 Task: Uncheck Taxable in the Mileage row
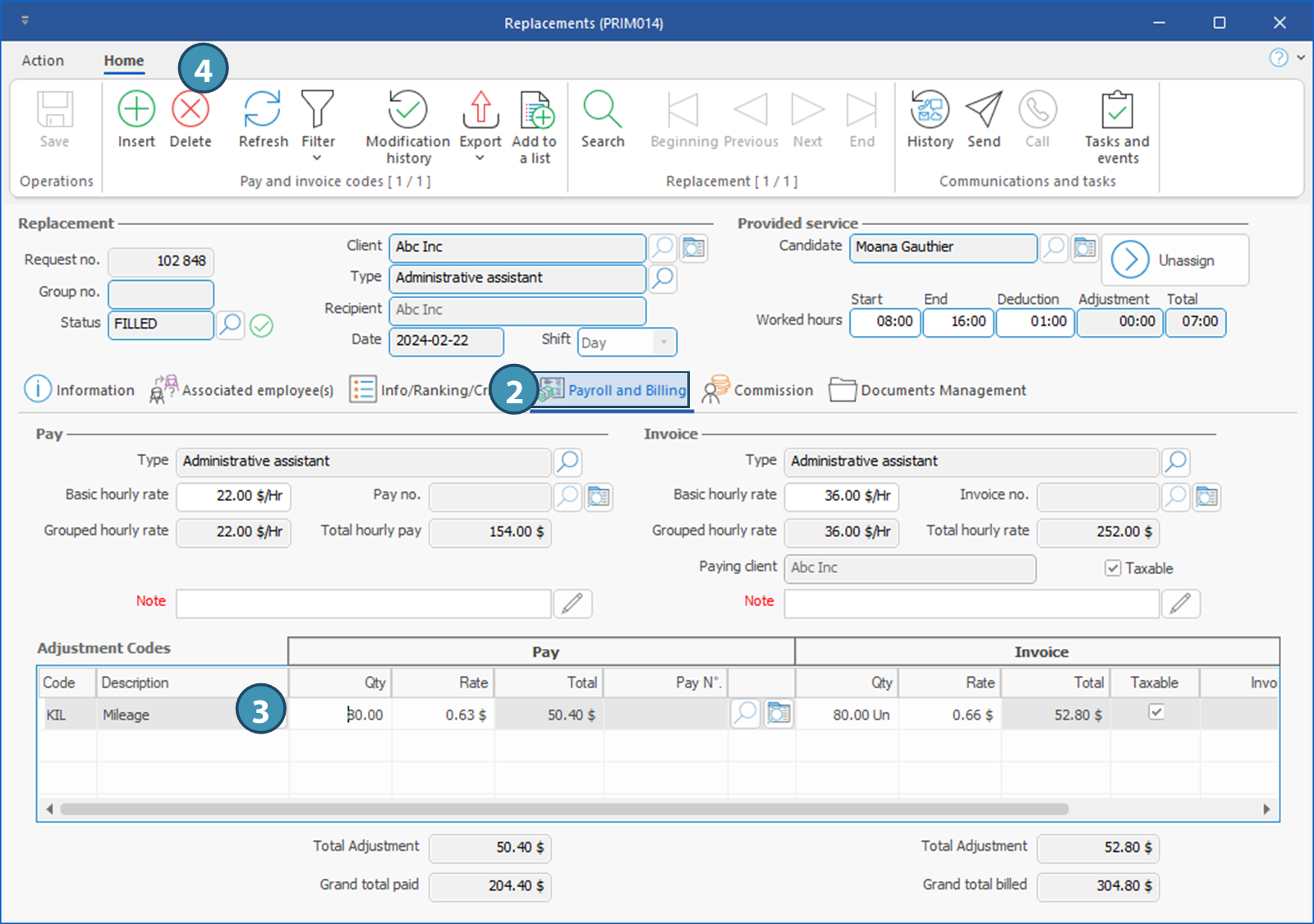pos(1155,712)
